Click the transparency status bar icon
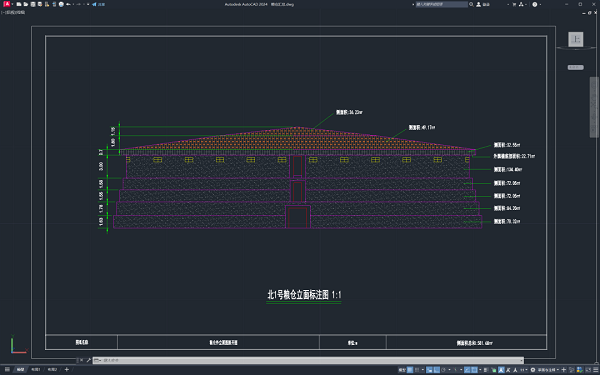This screenshot has height=375, width=600. [494, 370]
